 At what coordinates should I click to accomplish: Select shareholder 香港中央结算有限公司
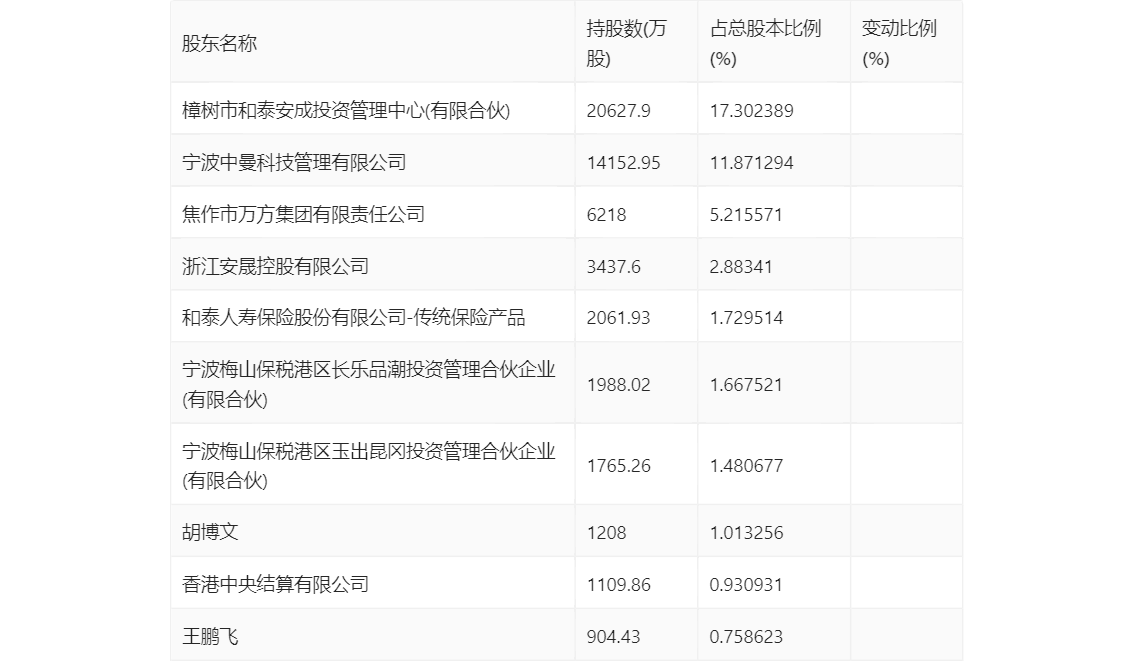pos(275,585)
